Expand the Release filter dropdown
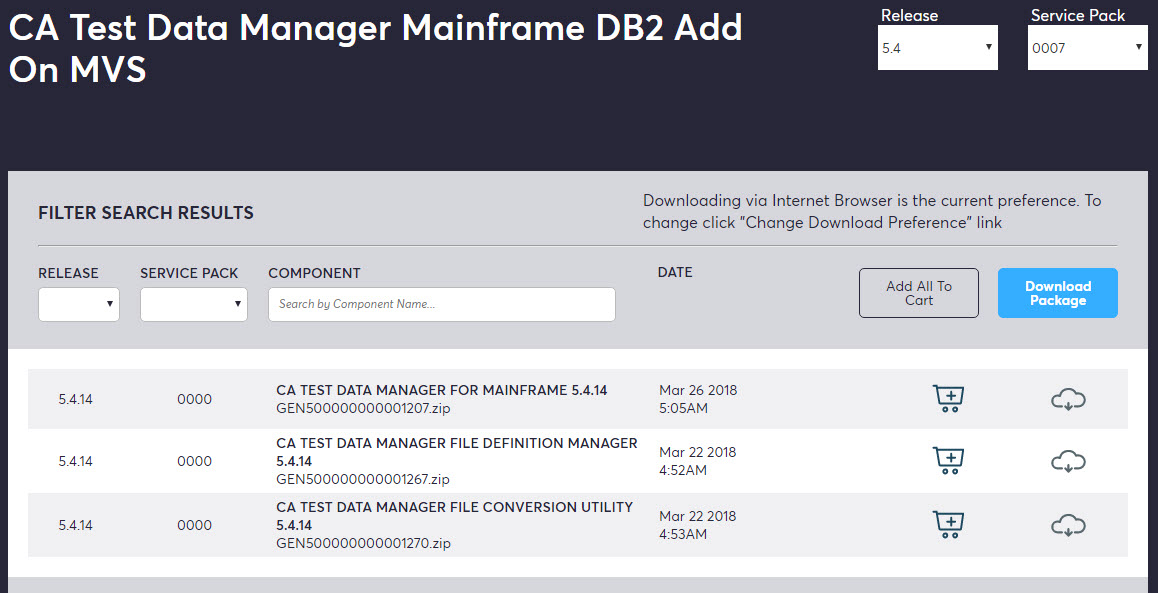This screenshot has height=593, width=1158. tap(79, 304)
